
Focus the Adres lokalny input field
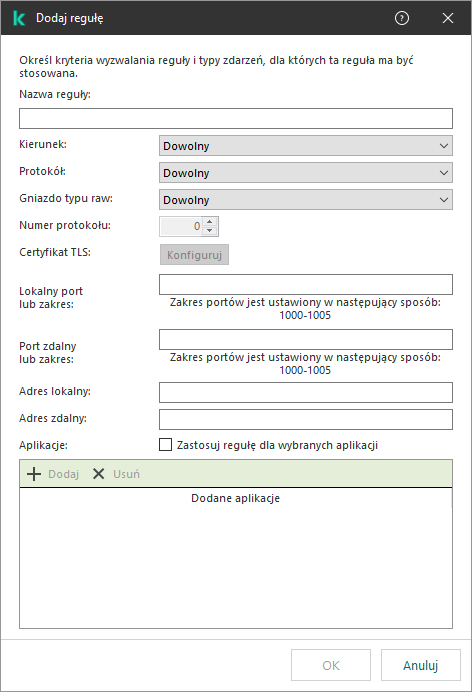(x=306, y=392)
